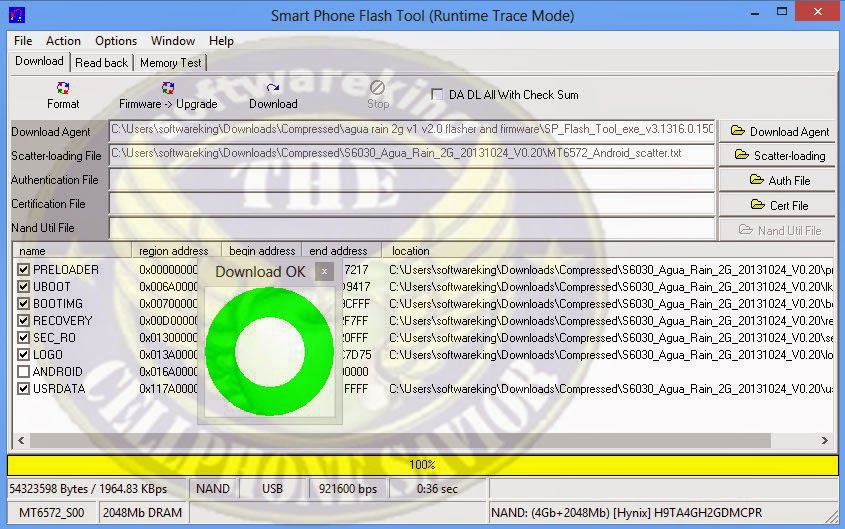Open the Help menu
This screenshot has width=845, height=529.
tap(221, 41)
